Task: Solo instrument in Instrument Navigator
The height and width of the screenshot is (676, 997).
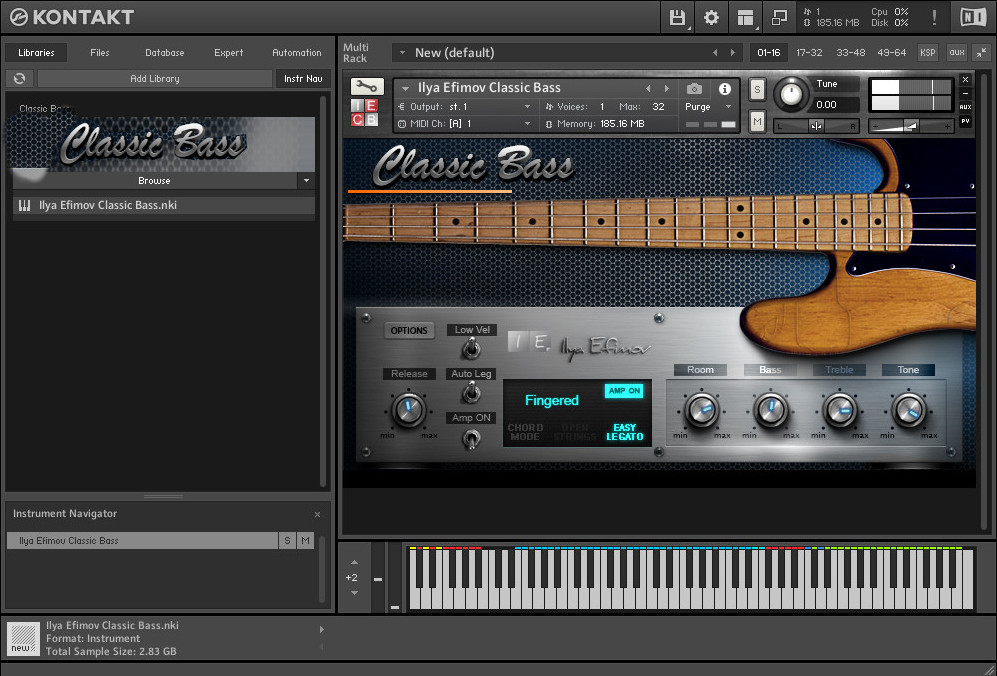Action: [x=287, y=541]
